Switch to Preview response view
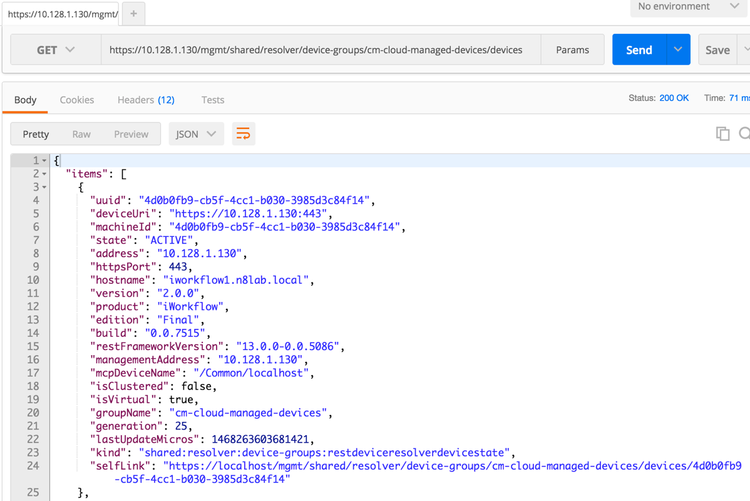Screen dimensions: 750x501 [131, 134]
